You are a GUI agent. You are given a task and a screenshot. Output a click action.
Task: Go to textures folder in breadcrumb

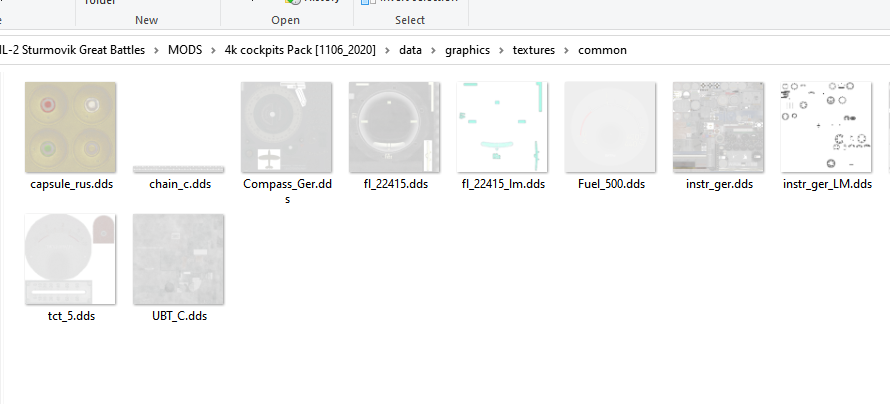[534, 50]
